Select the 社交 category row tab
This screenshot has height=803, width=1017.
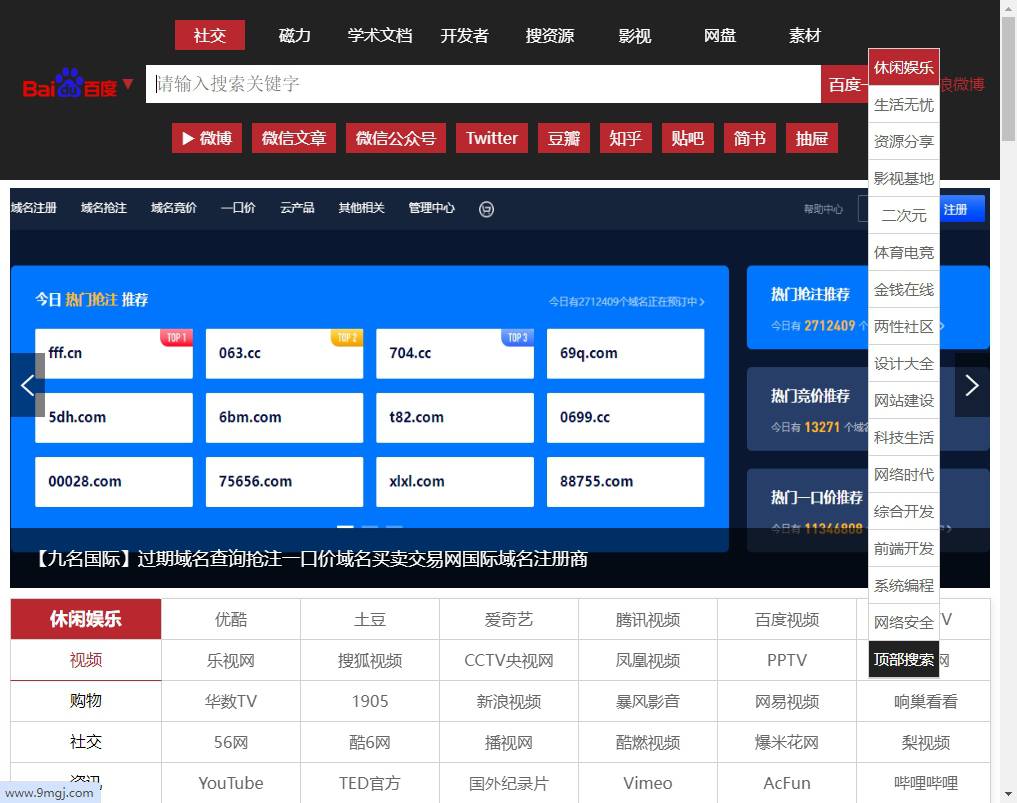86,741
